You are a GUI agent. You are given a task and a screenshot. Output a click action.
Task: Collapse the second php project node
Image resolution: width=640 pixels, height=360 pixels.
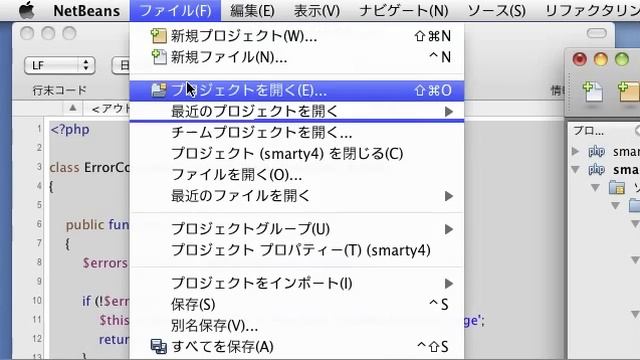click(575, 169)
